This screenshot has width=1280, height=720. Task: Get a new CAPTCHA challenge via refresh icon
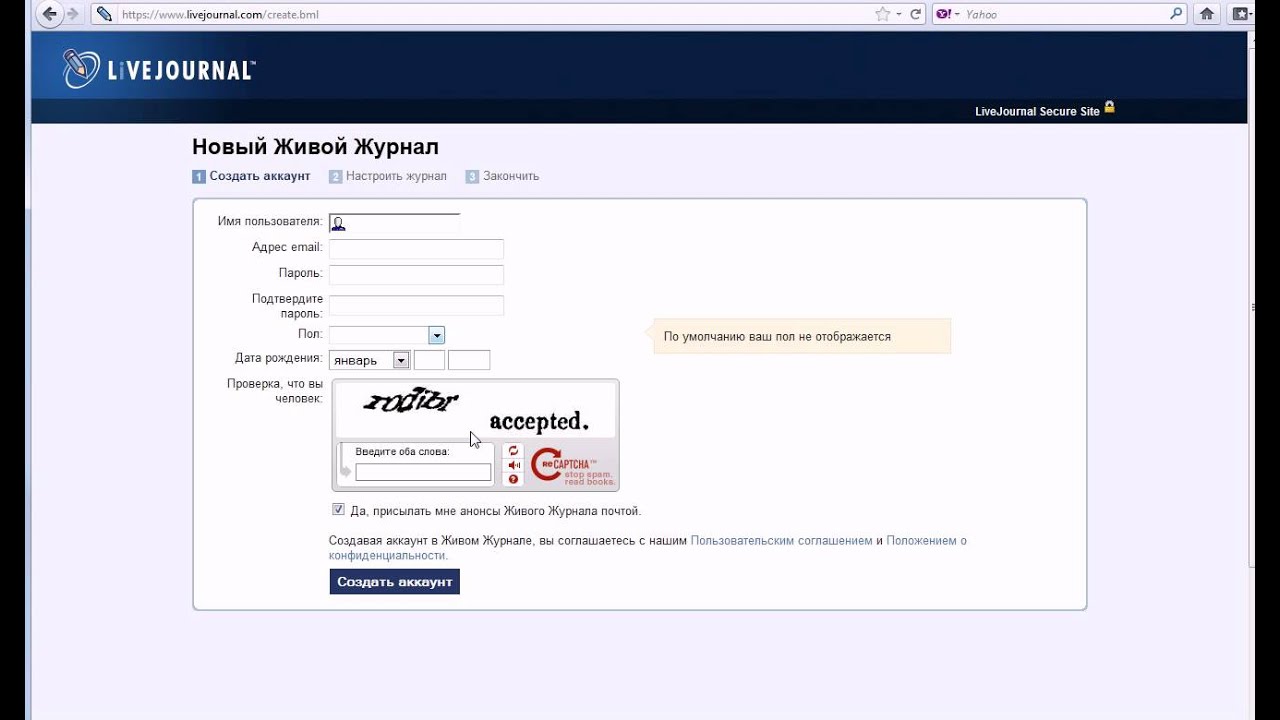pos(513,451)
